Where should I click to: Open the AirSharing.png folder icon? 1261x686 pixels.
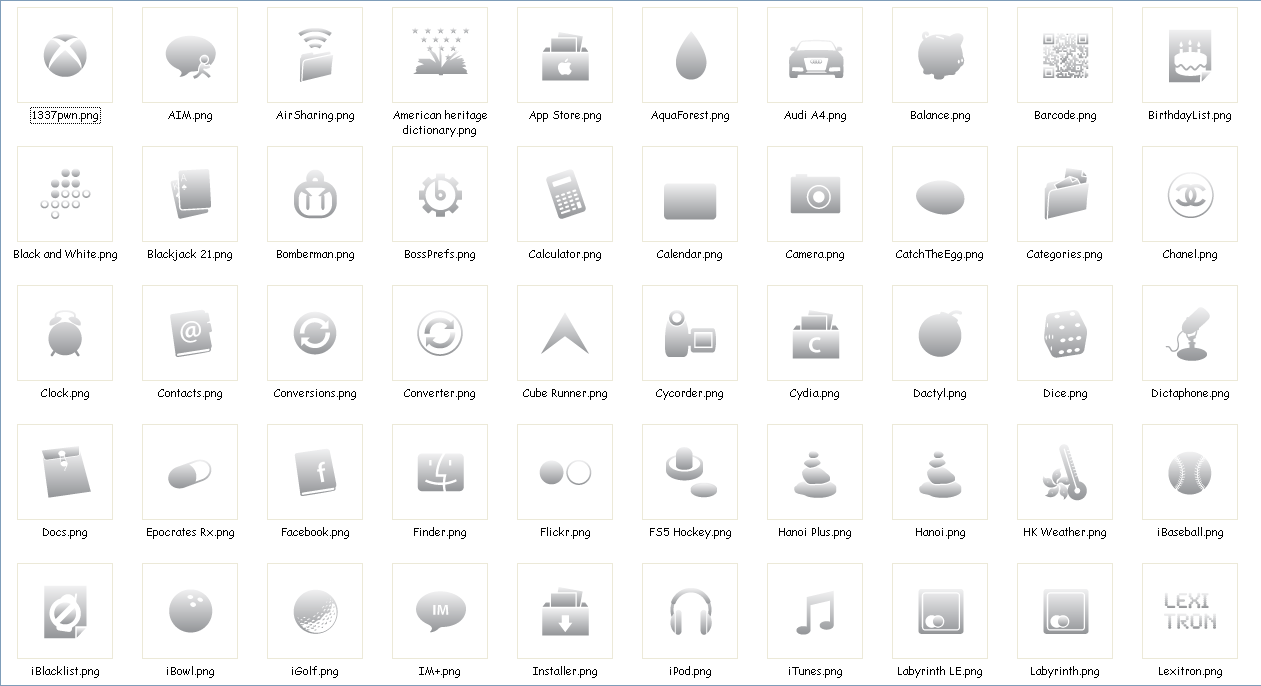pos(315,55)
